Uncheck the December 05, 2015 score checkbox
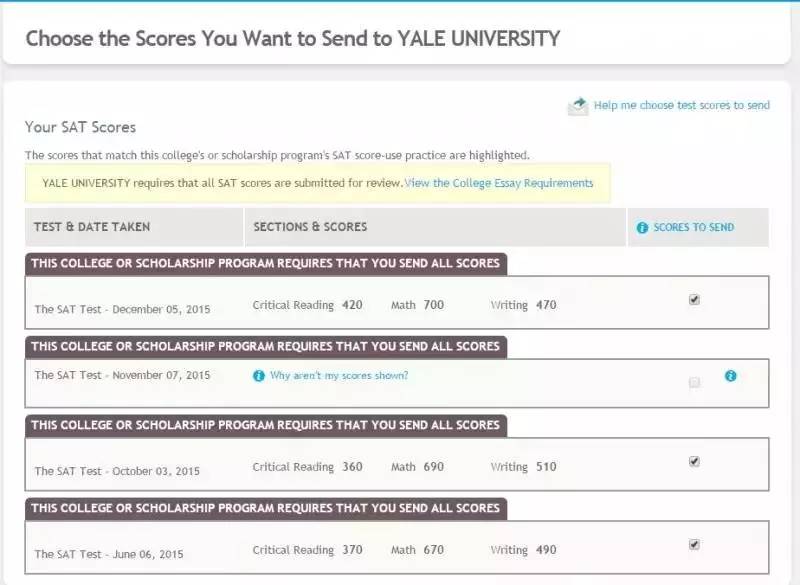The image size is (800, 585). (694, 299)
